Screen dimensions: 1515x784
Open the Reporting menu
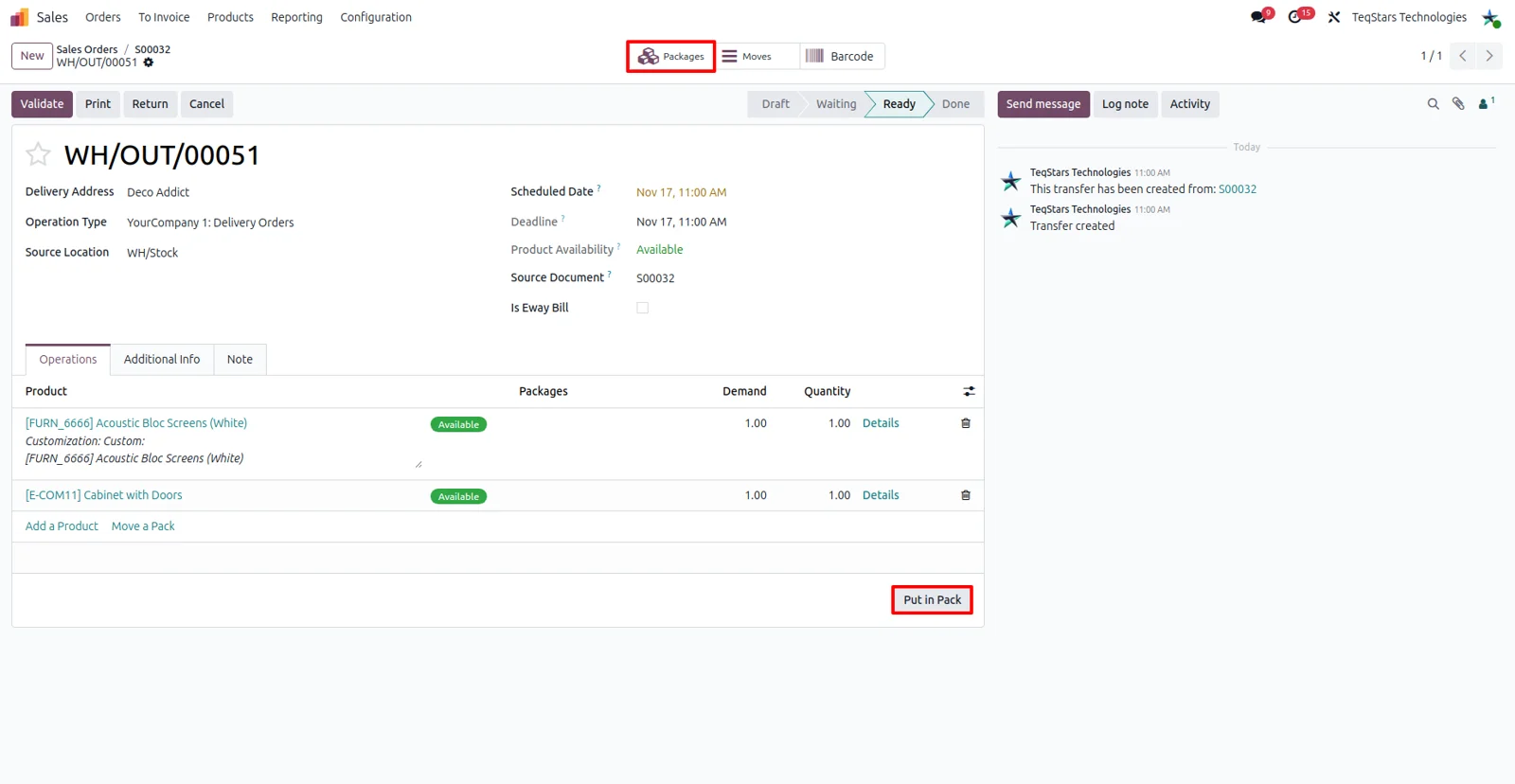point(296,17)
